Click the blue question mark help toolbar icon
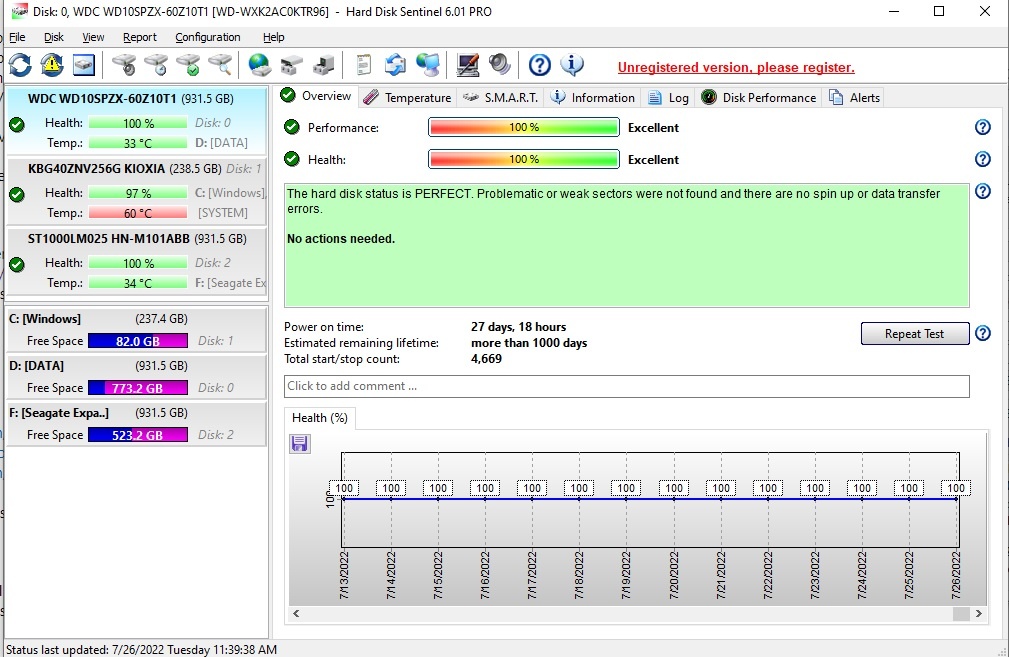Viewport: 1009px width, 657px height. [x=539, y=65]
